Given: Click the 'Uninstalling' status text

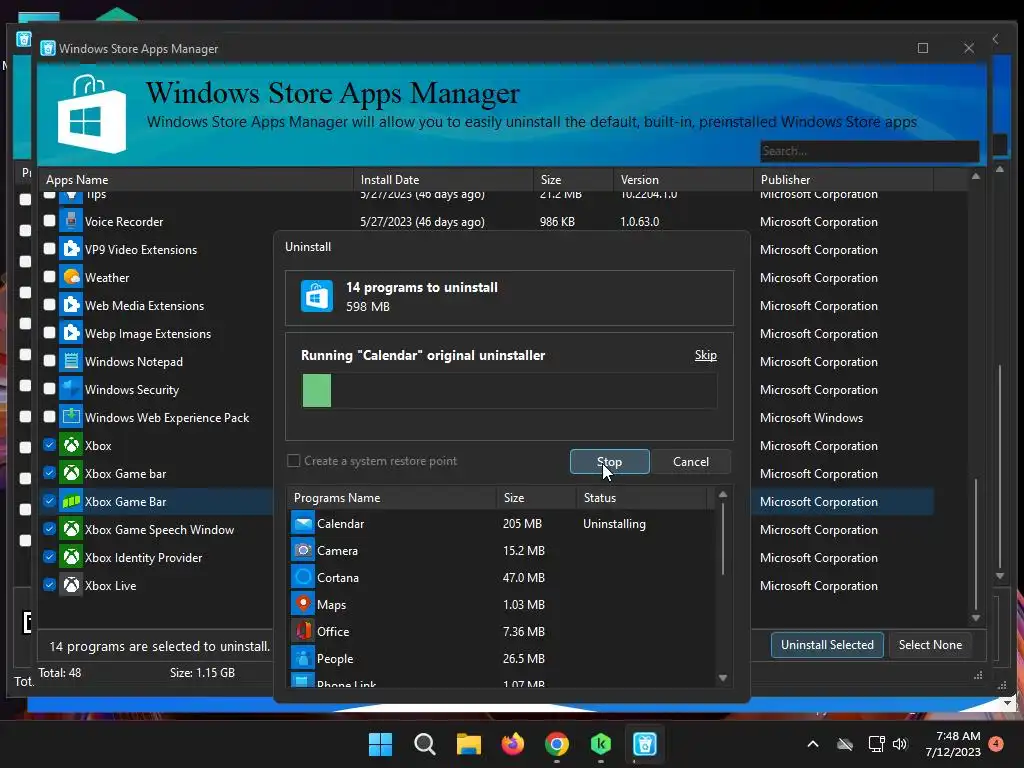Looking at the screenshot, I should [x=614, y=524].
